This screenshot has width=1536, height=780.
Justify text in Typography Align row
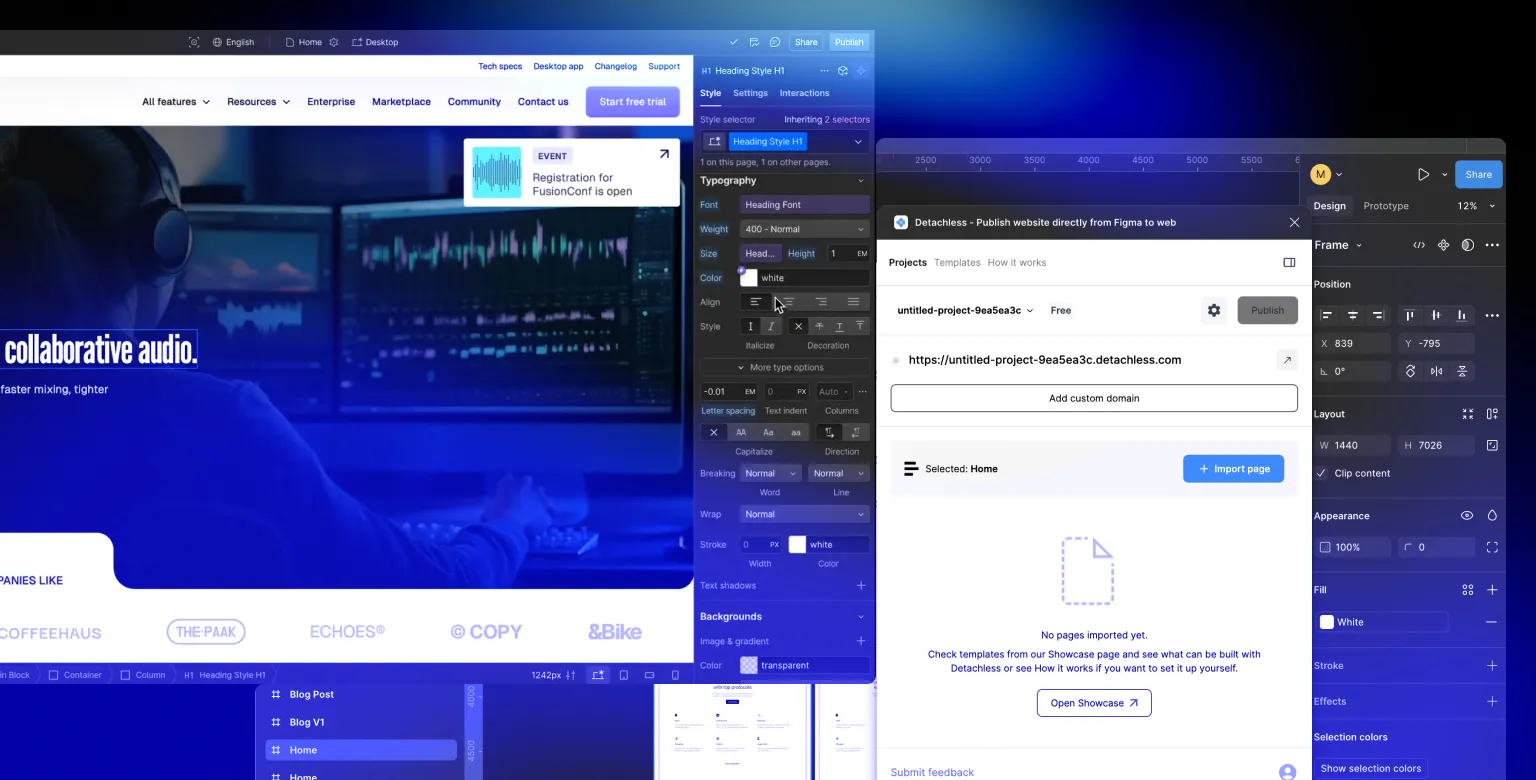click(853, 302)
